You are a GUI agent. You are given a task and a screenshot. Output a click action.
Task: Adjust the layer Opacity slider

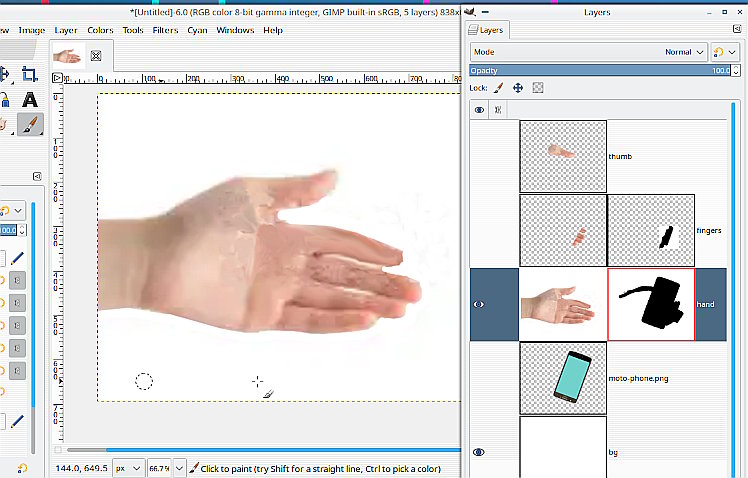point(600,71)
